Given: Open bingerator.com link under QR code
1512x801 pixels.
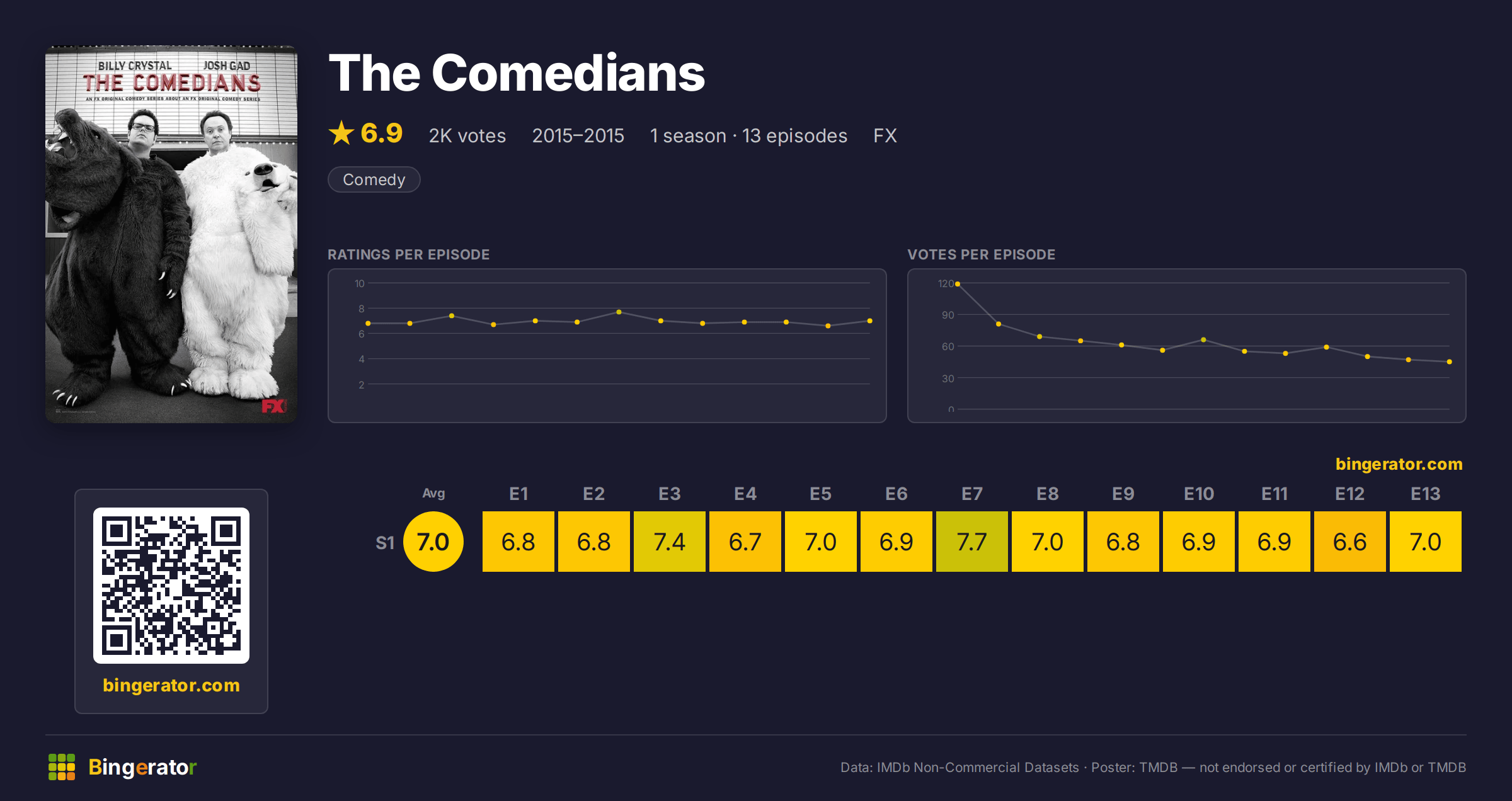Looking at the screenshot, I should [171, 685].
